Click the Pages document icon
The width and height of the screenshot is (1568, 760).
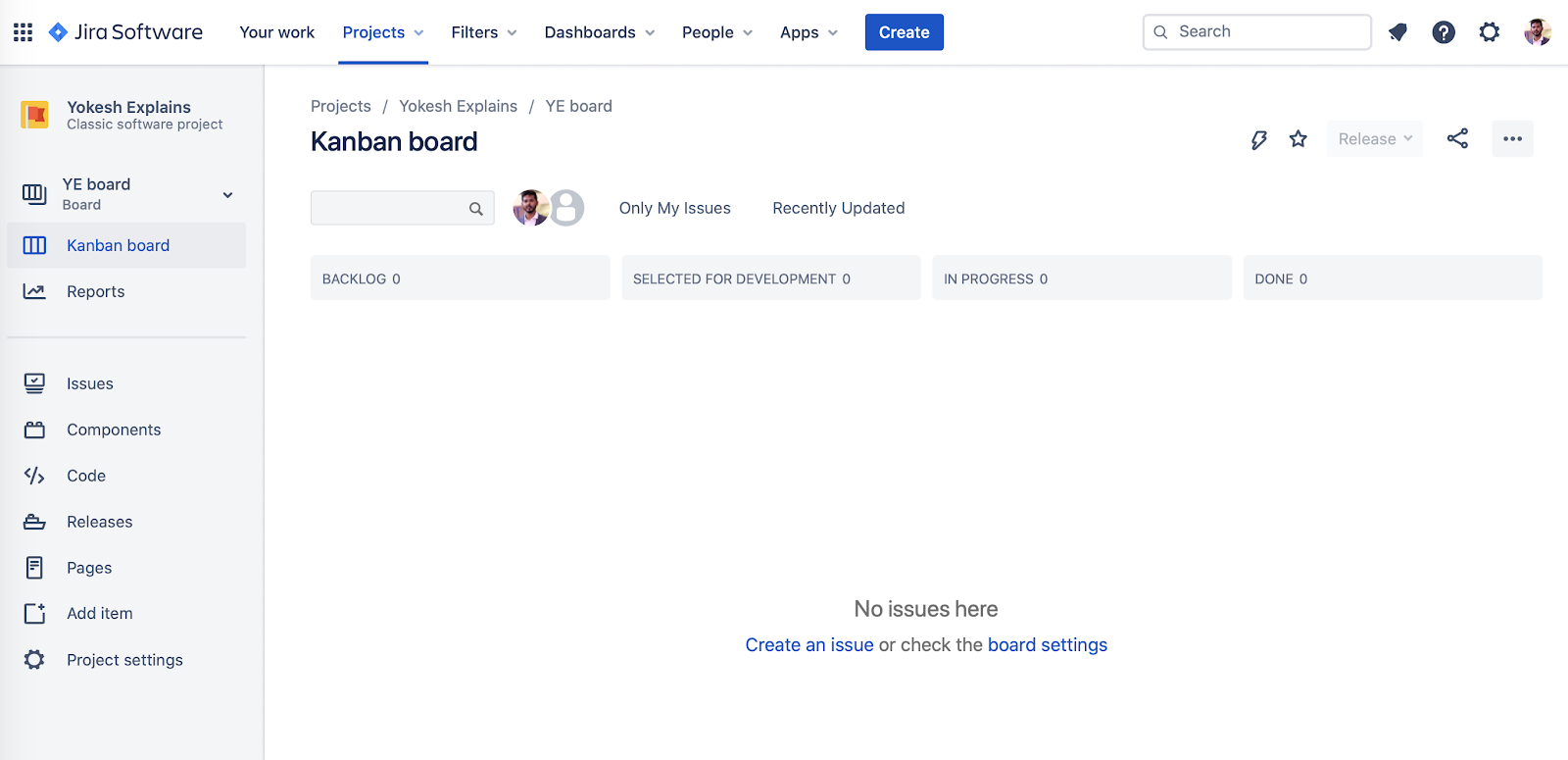(34, 568)
